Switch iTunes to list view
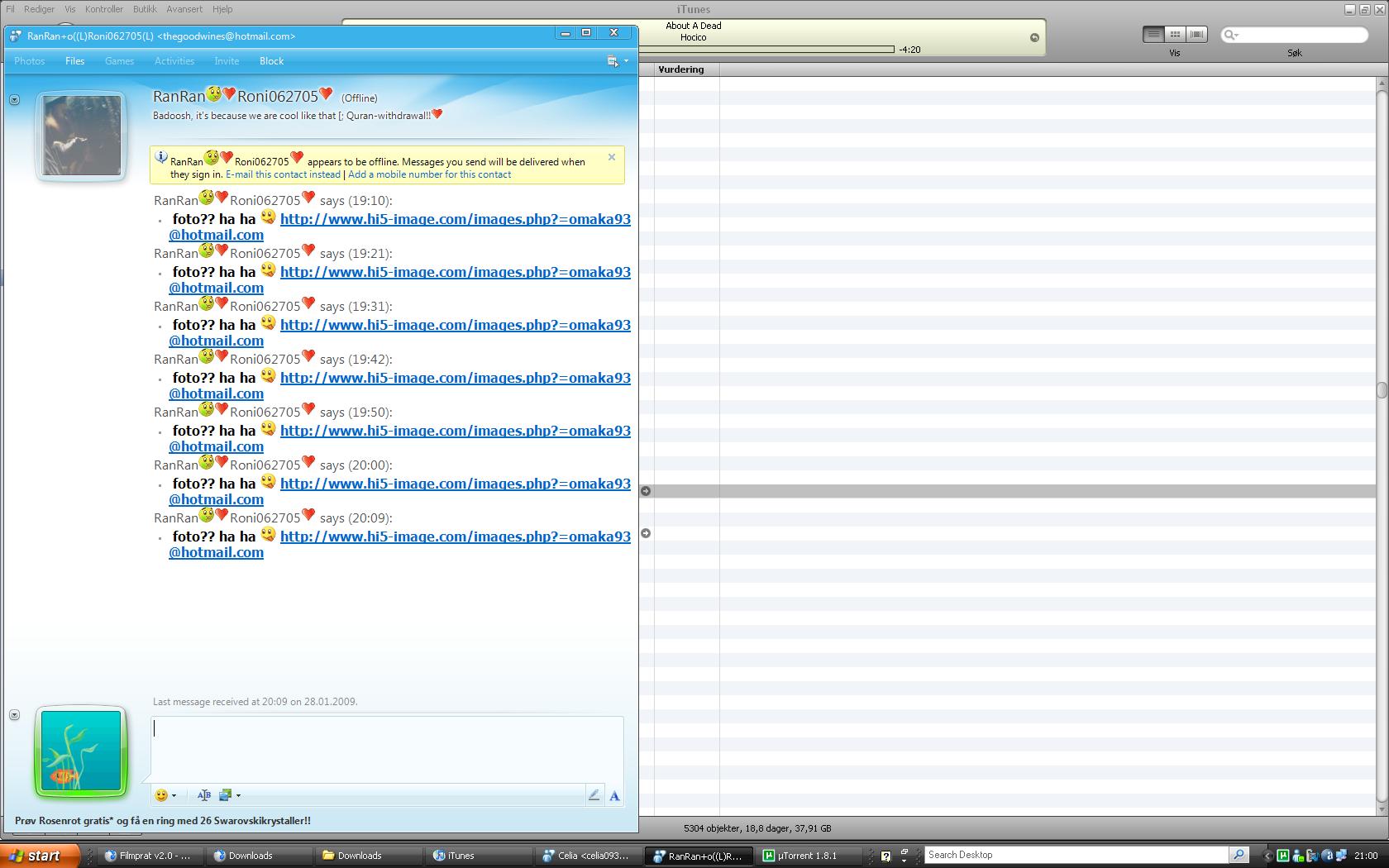 pos(1153,34)
